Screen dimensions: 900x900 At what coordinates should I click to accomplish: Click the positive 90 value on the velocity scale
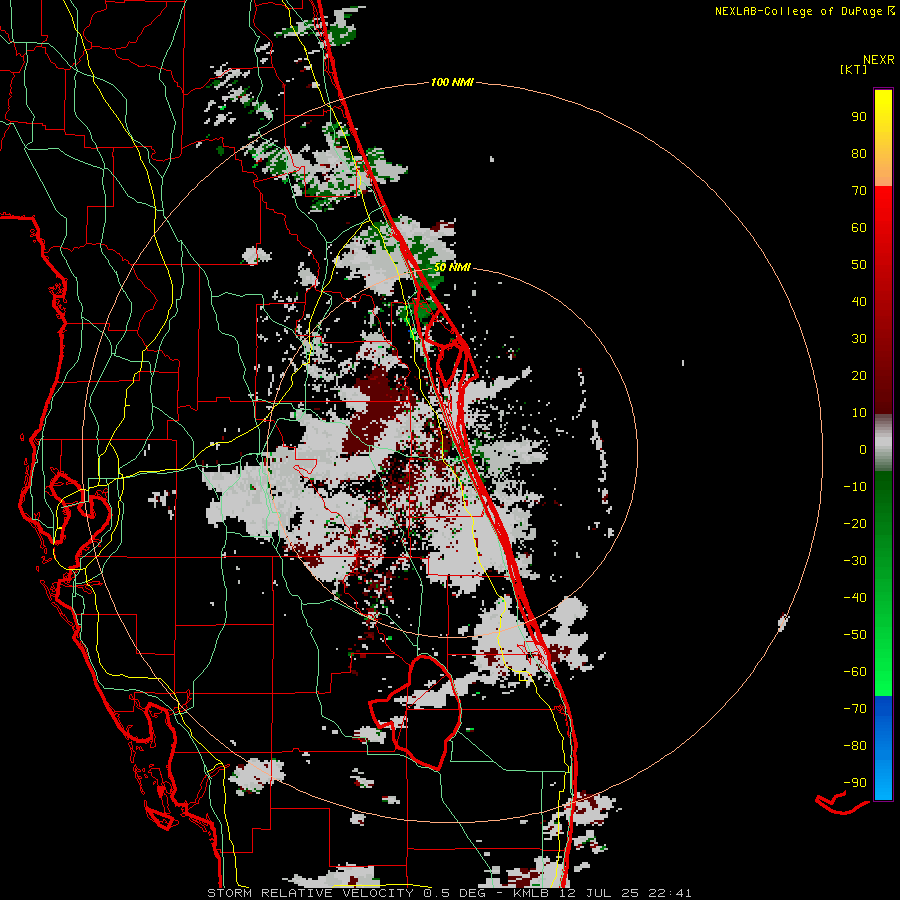click(x=859, y=117)
